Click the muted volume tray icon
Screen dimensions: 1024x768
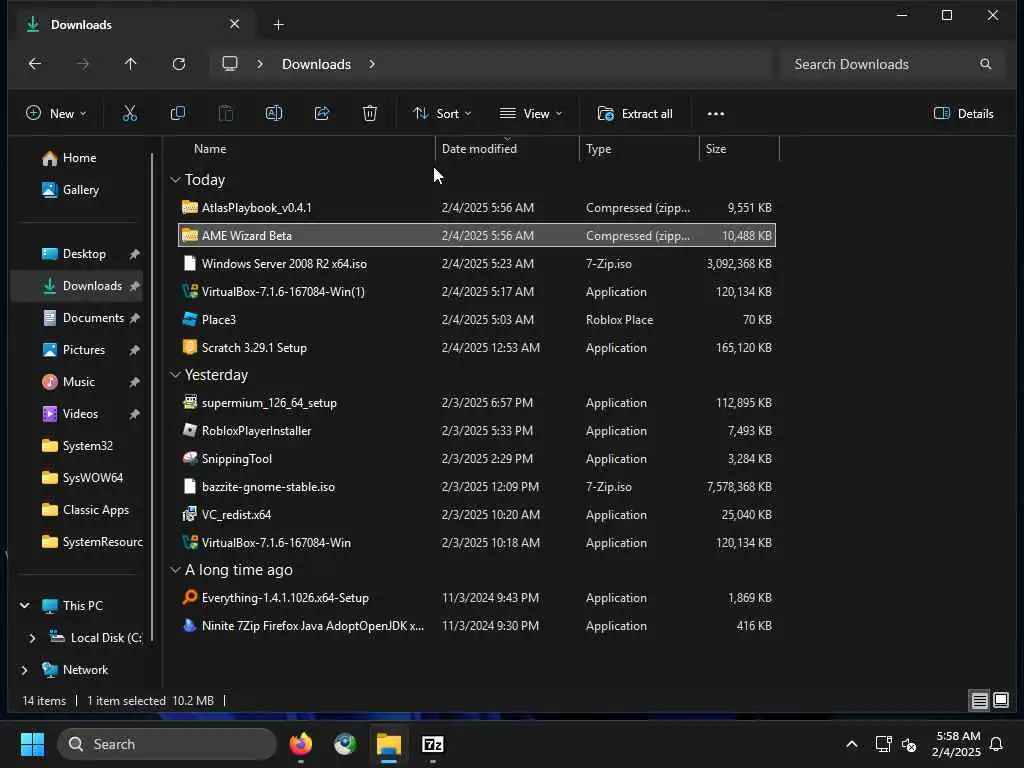908,744
